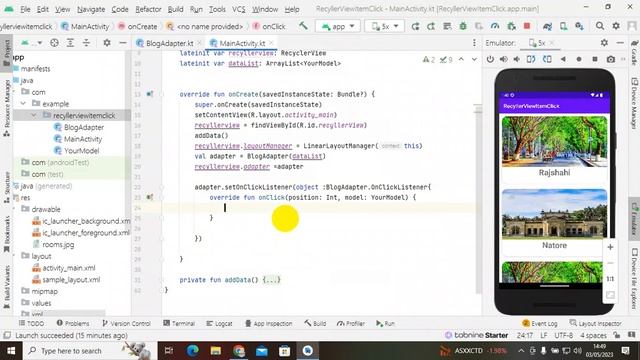640x360 pixels.
Task: Take emulator screenshot with camera icon
Action: 611,59
